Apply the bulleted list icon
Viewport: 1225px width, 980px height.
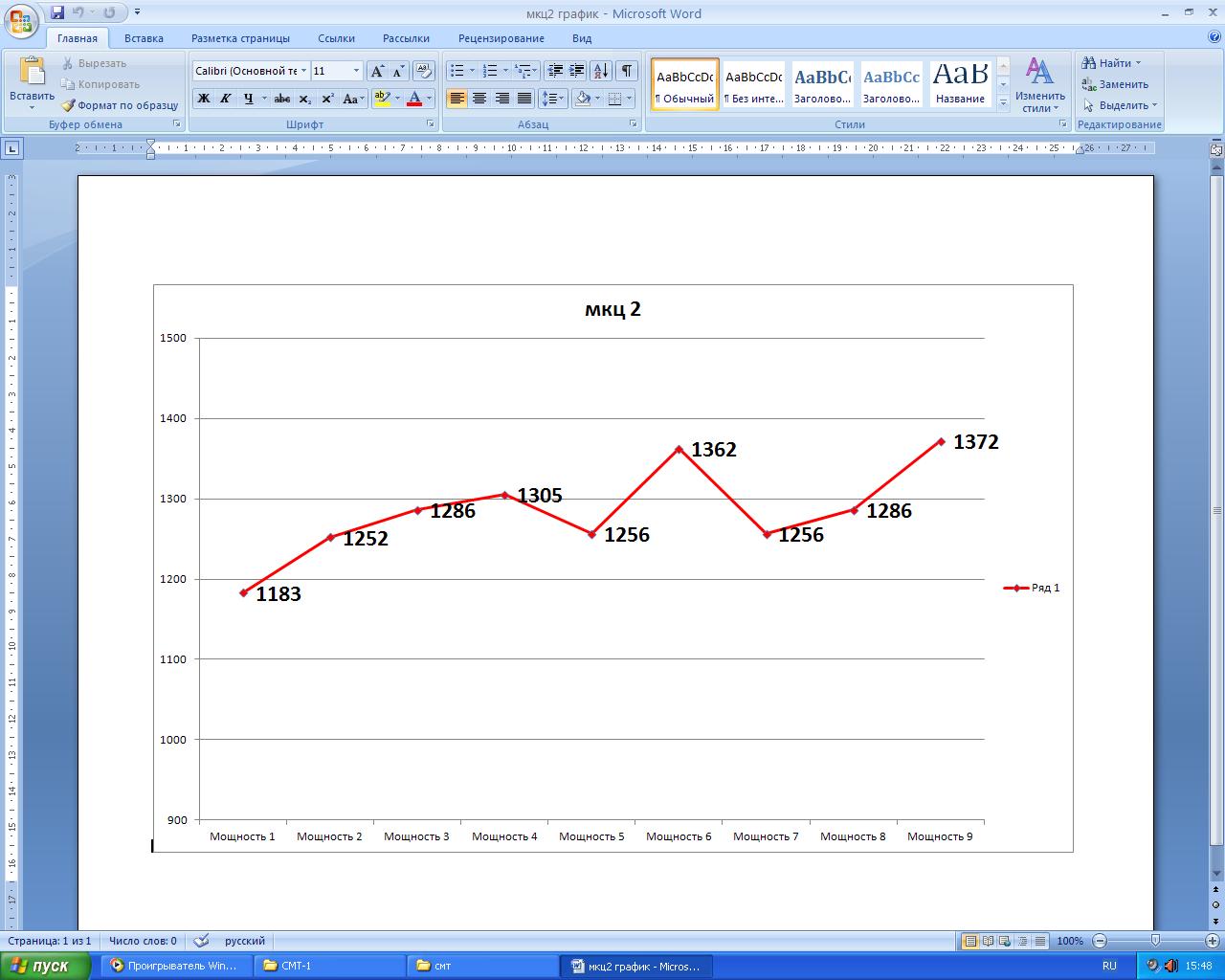coord(457,71)
